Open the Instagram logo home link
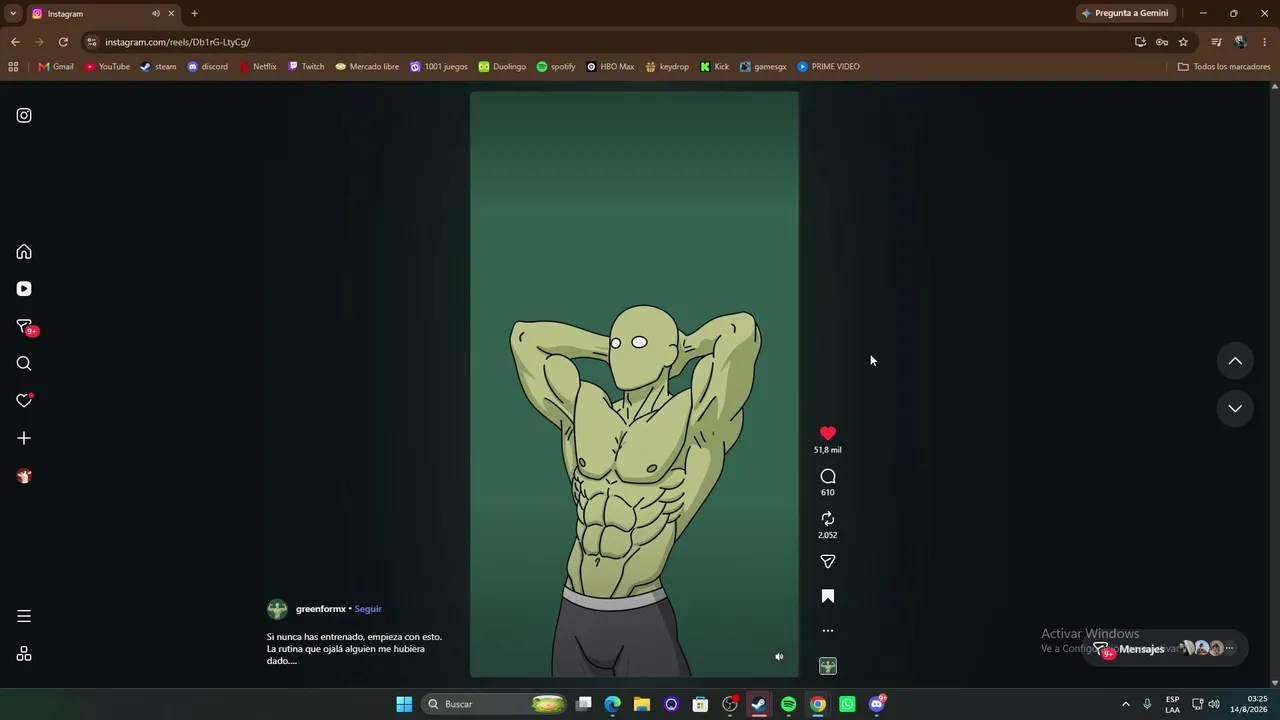Screen dimensions: 1280x720 [24, 115]
